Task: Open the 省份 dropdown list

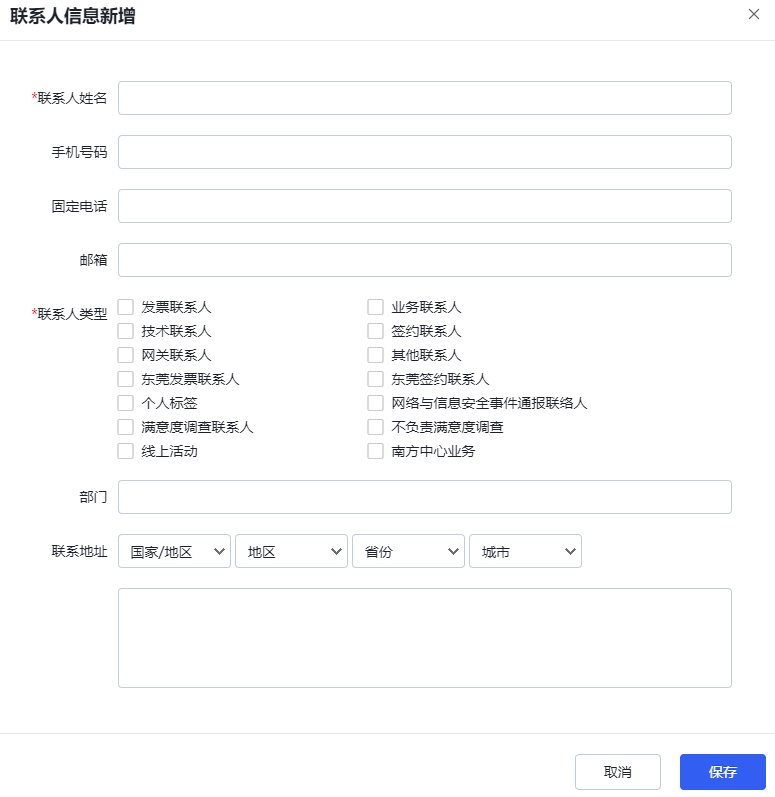Action: [408, 551]
